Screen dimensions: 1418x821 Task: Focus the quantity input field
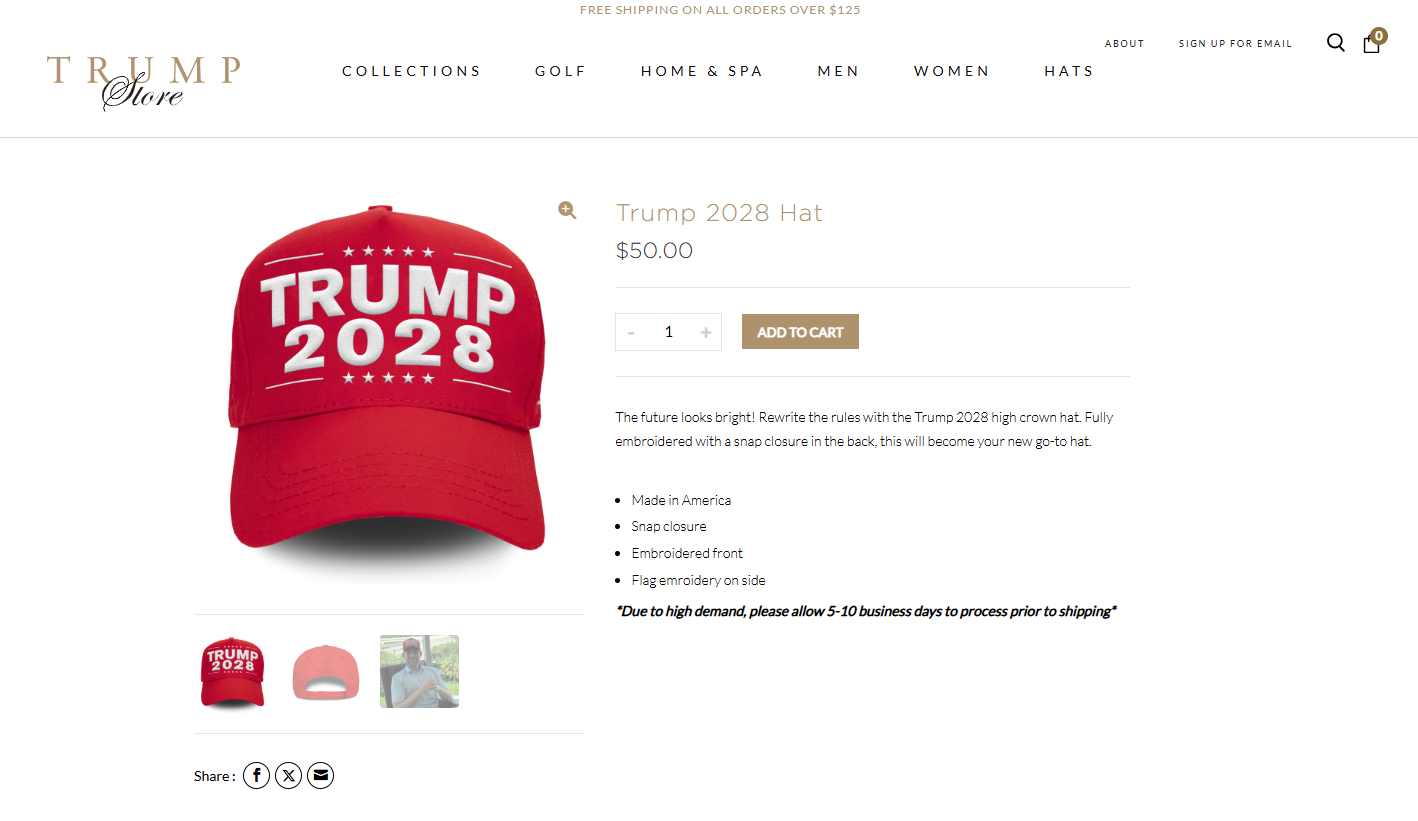668,332
